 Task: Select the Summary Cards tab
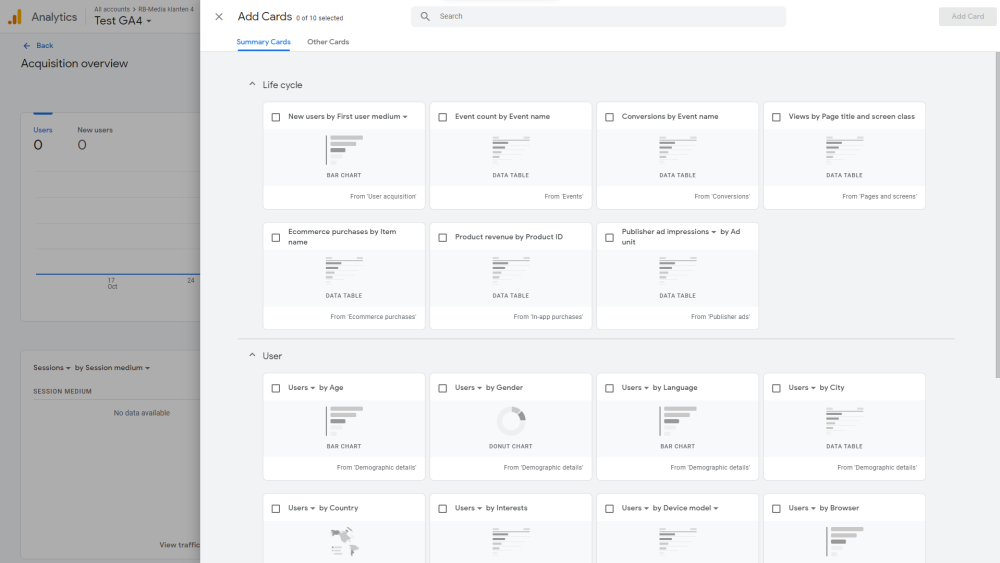264,42
